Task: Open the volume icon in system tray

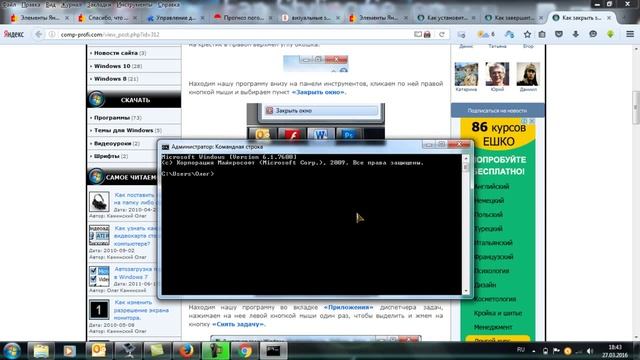Action: click(x=589, y=351)
